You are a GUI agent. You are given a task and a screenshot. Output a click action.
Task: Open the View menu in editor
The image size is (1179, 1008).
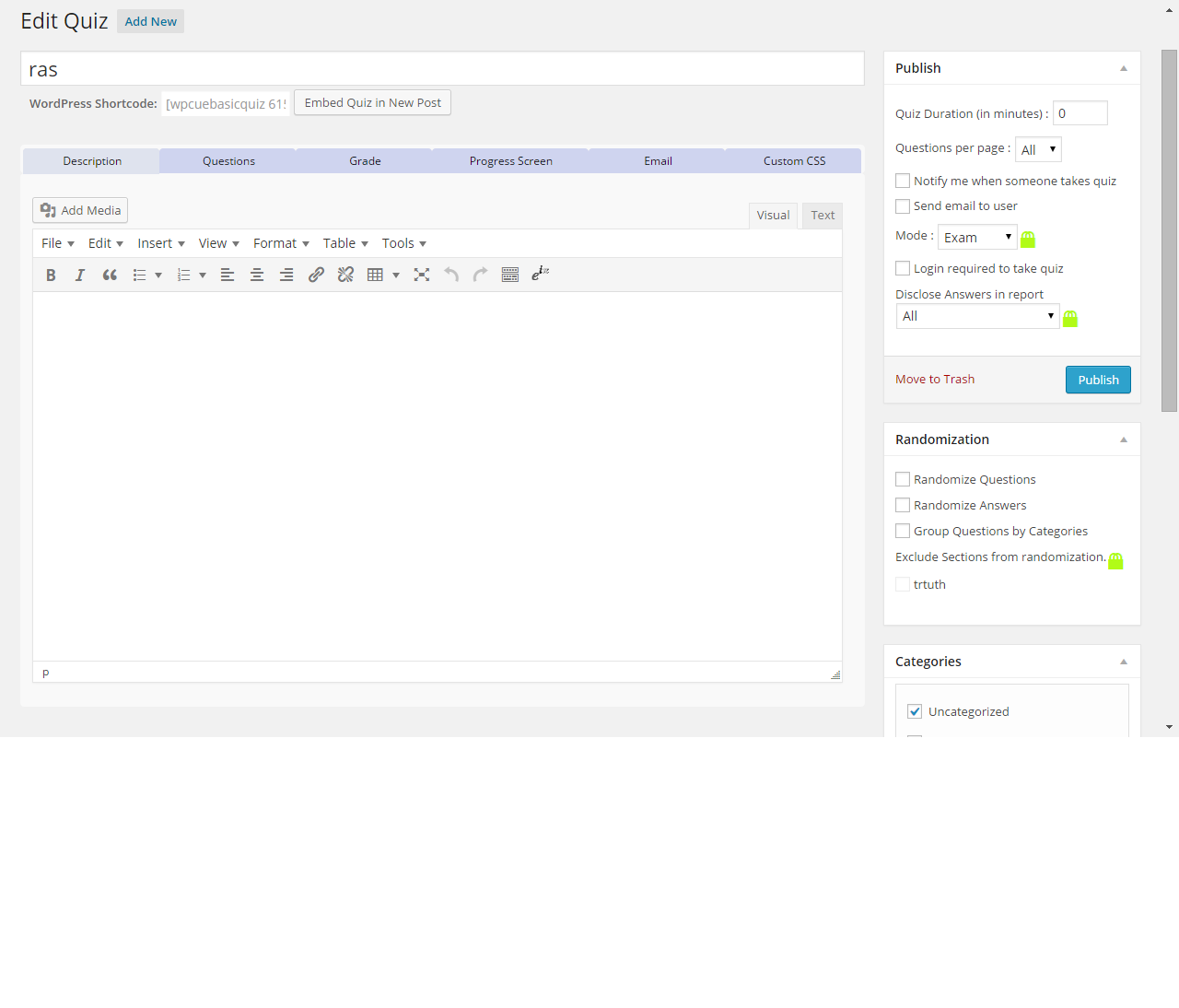point(218,243)
